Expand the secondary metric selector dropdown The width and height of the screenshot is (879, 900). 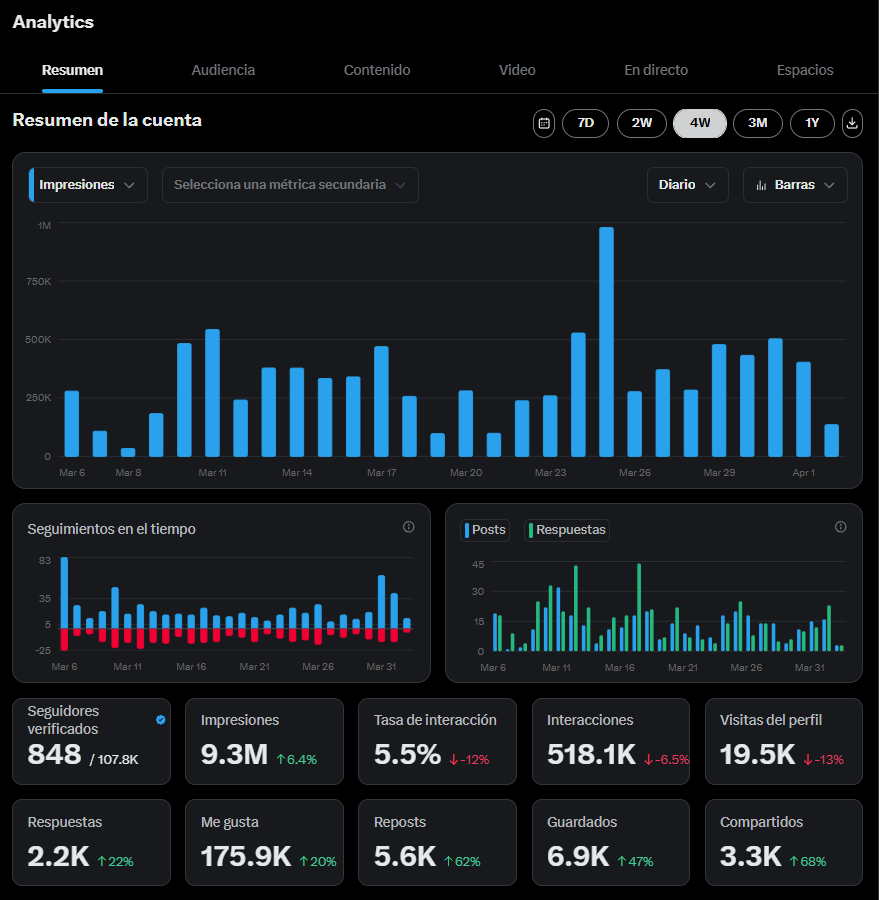[x=290, y=185]
